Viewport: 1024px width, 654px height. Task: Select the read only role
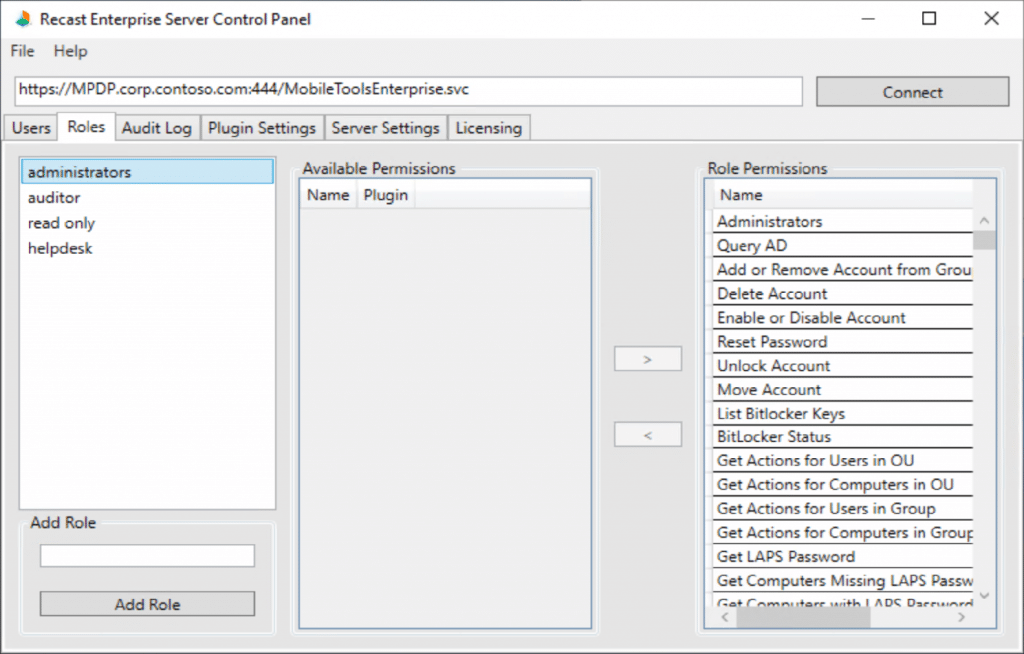[148, 223]
